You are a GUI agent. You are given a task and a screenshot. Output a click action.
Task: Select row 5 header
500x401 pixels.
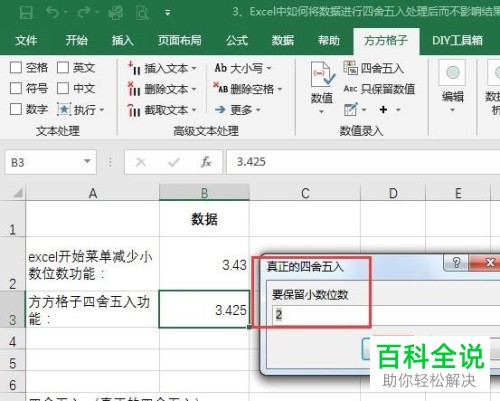[13, 360]
